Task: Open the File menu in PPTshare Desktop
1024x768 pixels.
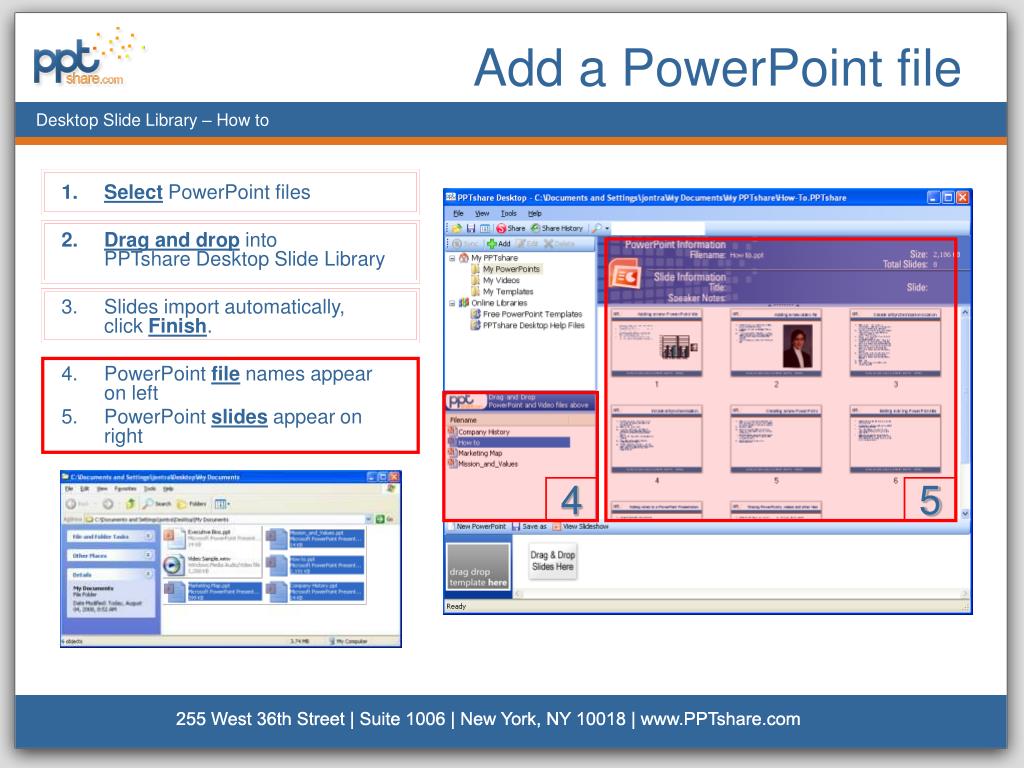Action: point(458,214)
